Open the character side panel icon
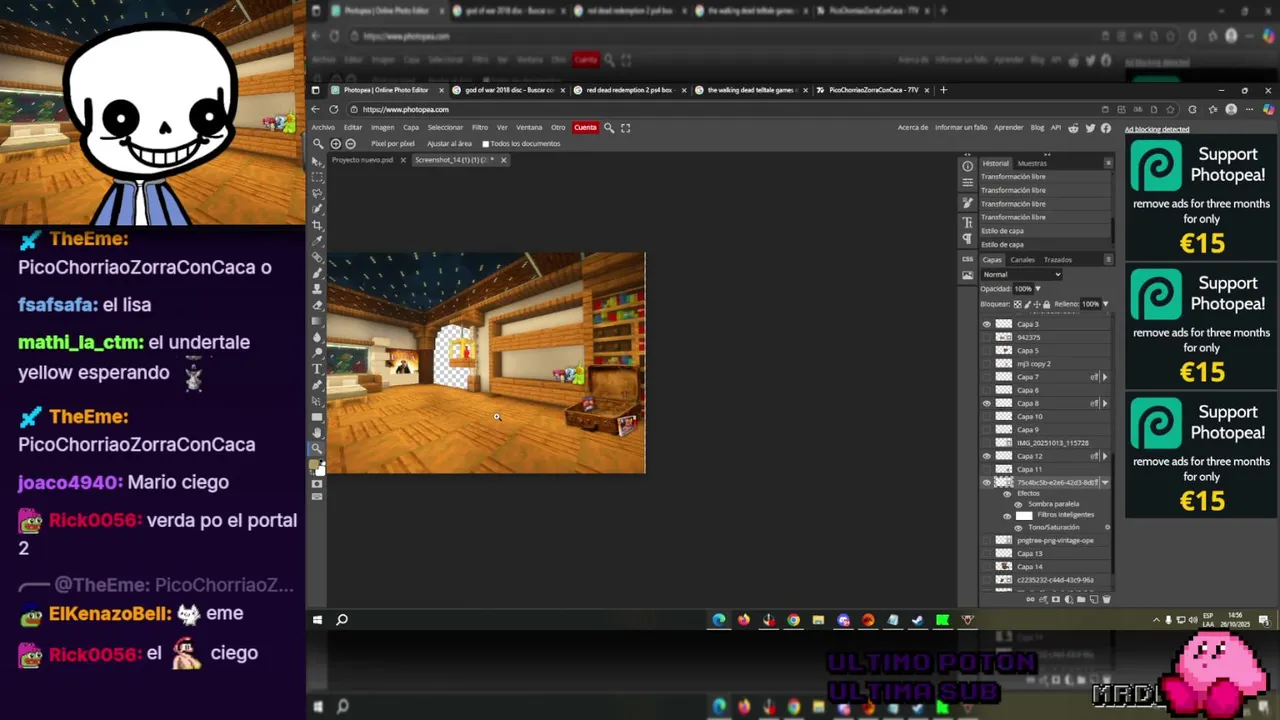 point(968,222)
